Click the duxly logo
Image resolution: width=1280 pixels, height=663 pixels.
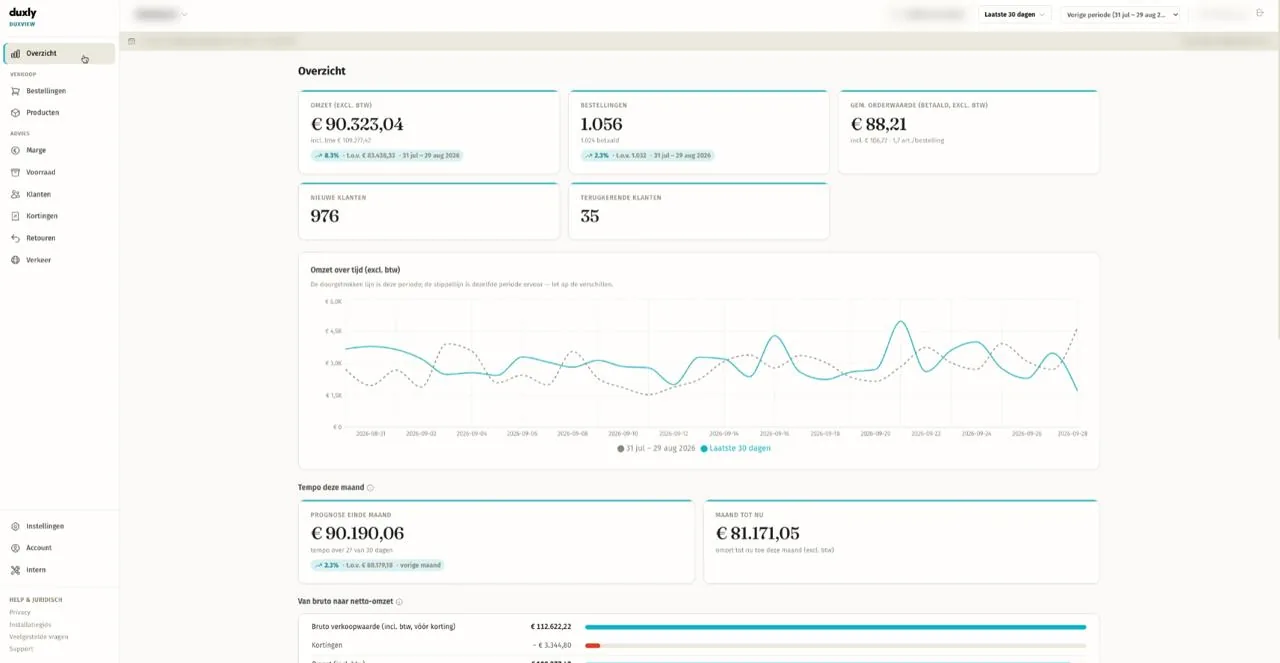pyautogui.click(x=23, y=13)
